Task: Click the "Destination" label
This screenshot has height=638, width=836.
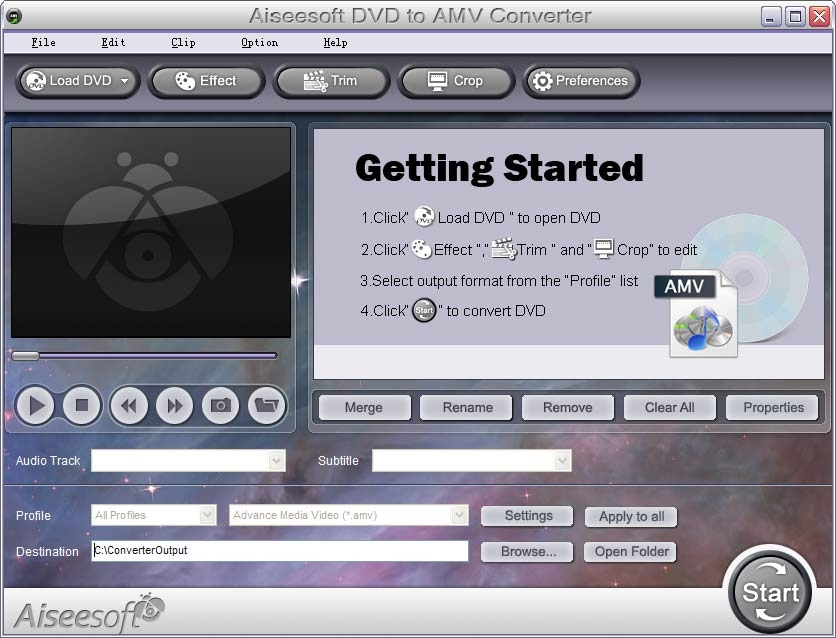Action: (47, 552)
